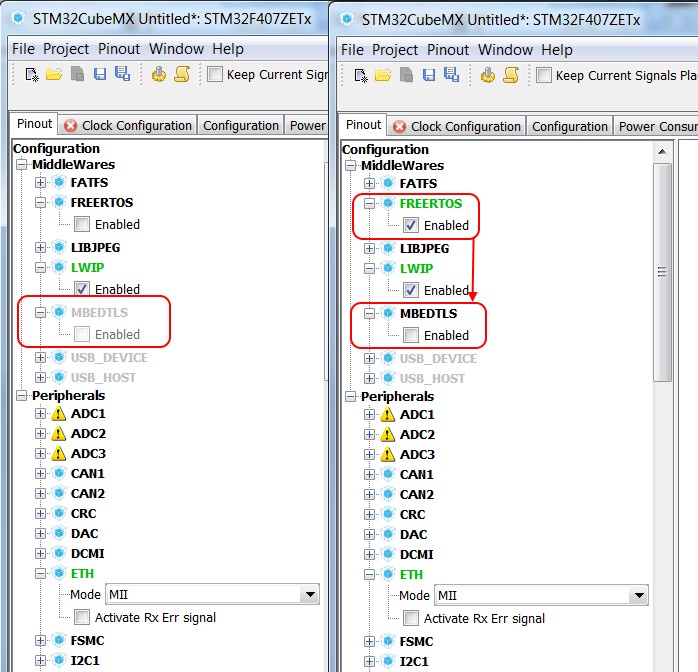The image size is (698, 672).
Task: Click Save As icon in left window toolbar
Action: click(x=122, y=73)
